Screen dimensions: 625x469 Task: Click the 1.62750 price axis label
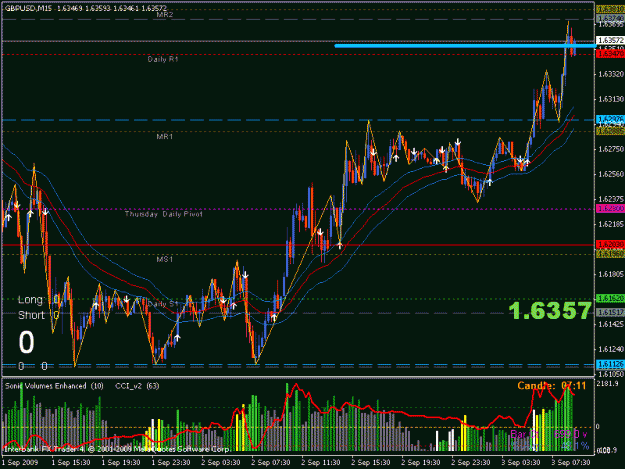click(x=611, y=149)
